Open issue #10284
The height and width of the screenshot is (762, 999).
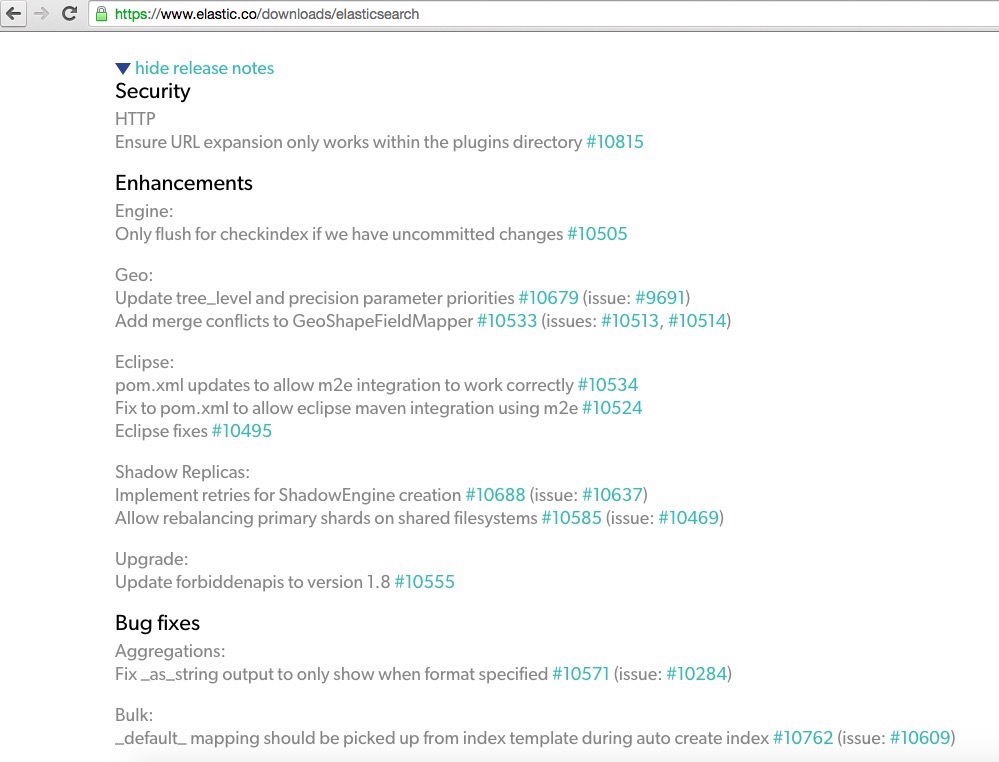pos(696,673)
